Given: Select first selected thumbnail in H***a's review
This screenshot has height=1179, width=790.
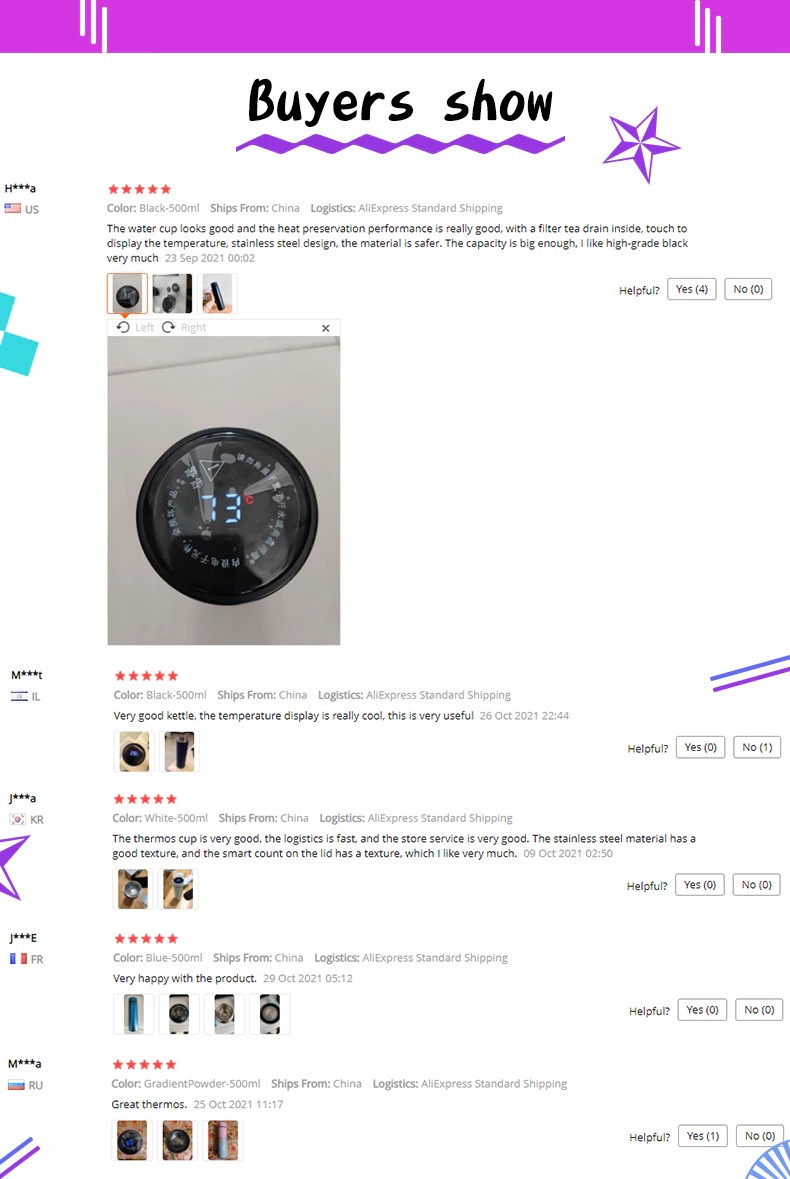Looking at the screenshot, I should point(127,294).
